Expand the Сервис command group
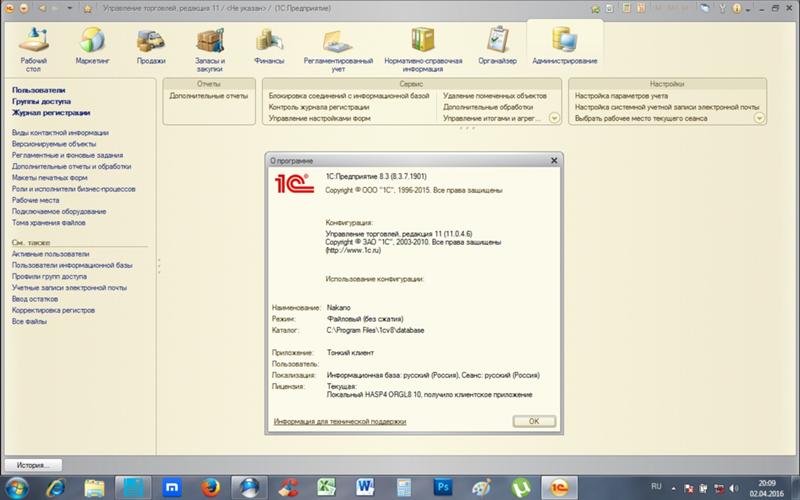800x500 pixels. [554, 118]
